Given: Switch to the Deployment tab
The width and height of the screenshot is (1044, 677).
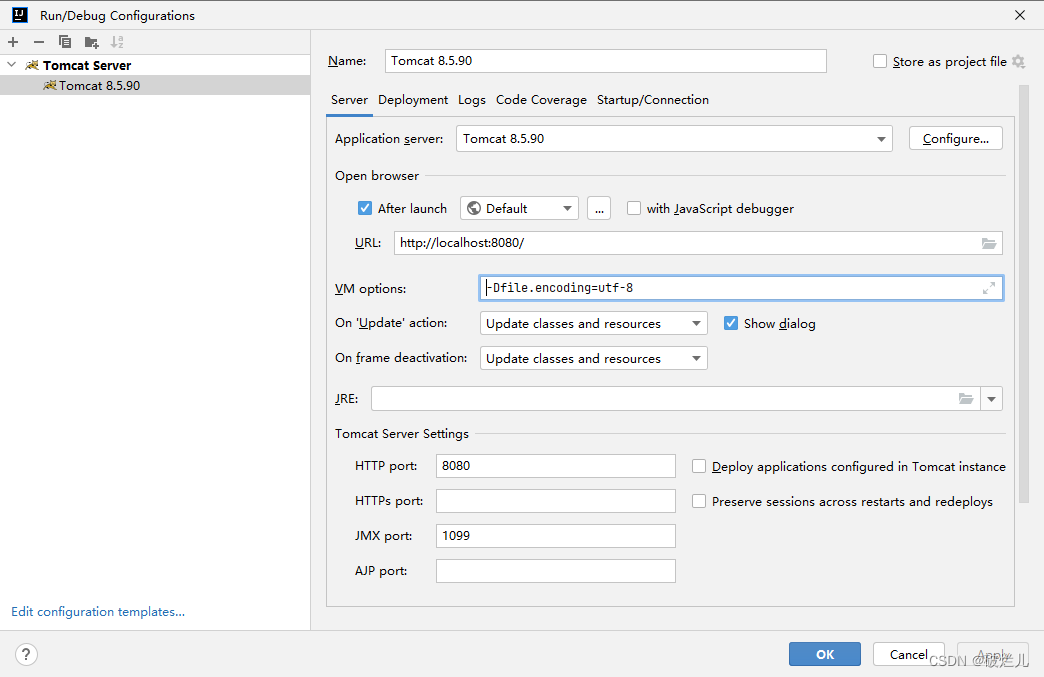Looking at the screenshot, I should pos(413,100).
